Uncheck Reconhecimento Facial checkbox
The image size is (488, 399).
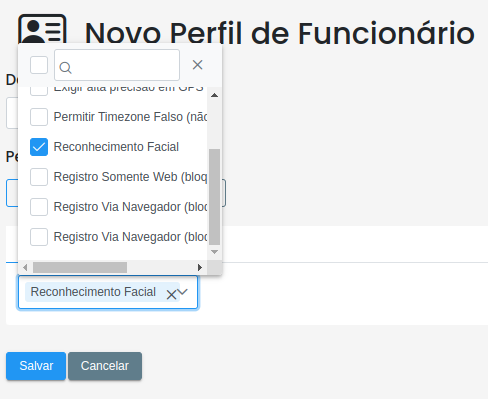pyautogui.click(x=39, y=147)
